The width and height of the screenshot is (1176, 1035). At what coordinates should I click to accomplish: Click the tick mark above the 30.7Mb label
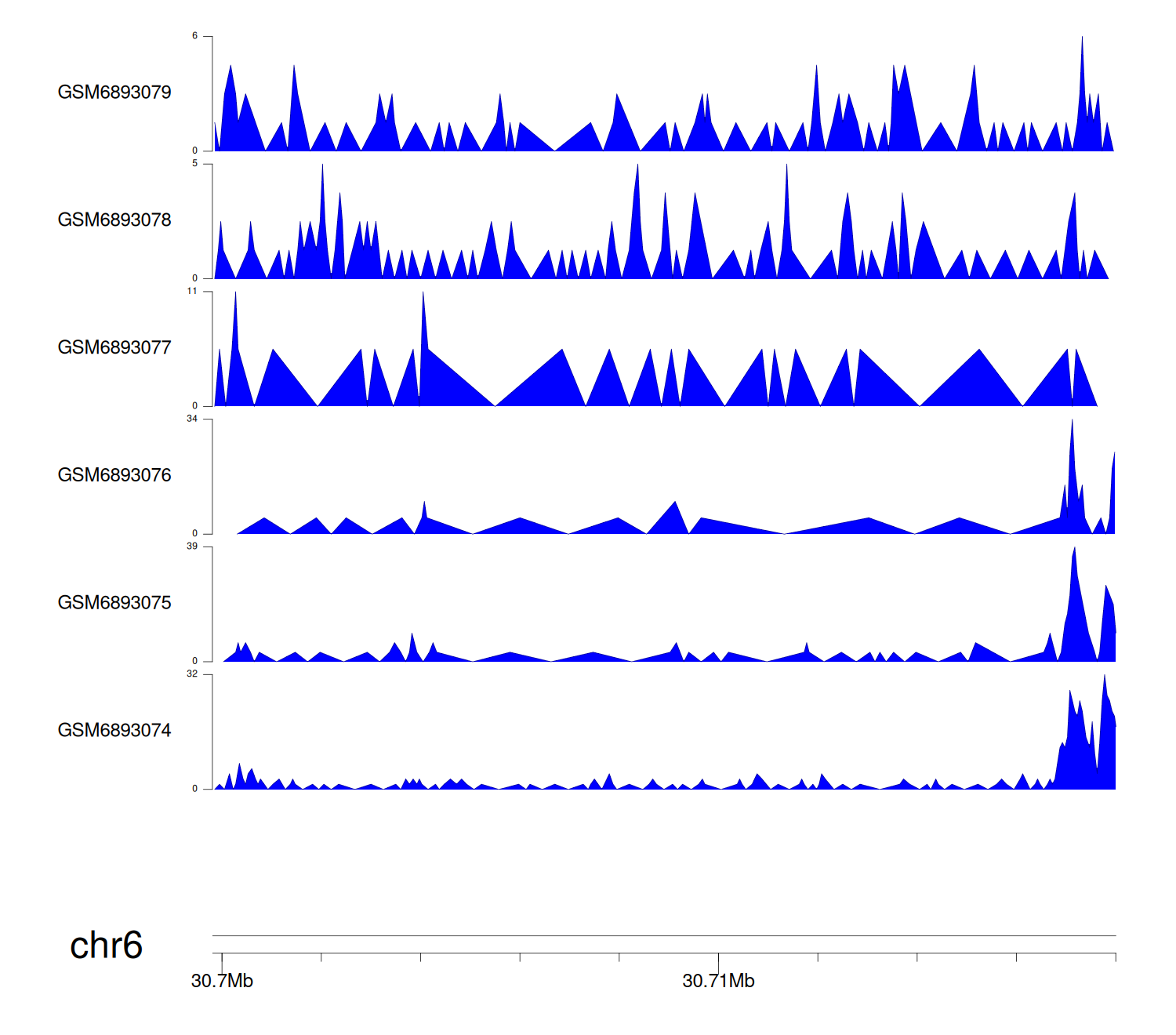222,959
